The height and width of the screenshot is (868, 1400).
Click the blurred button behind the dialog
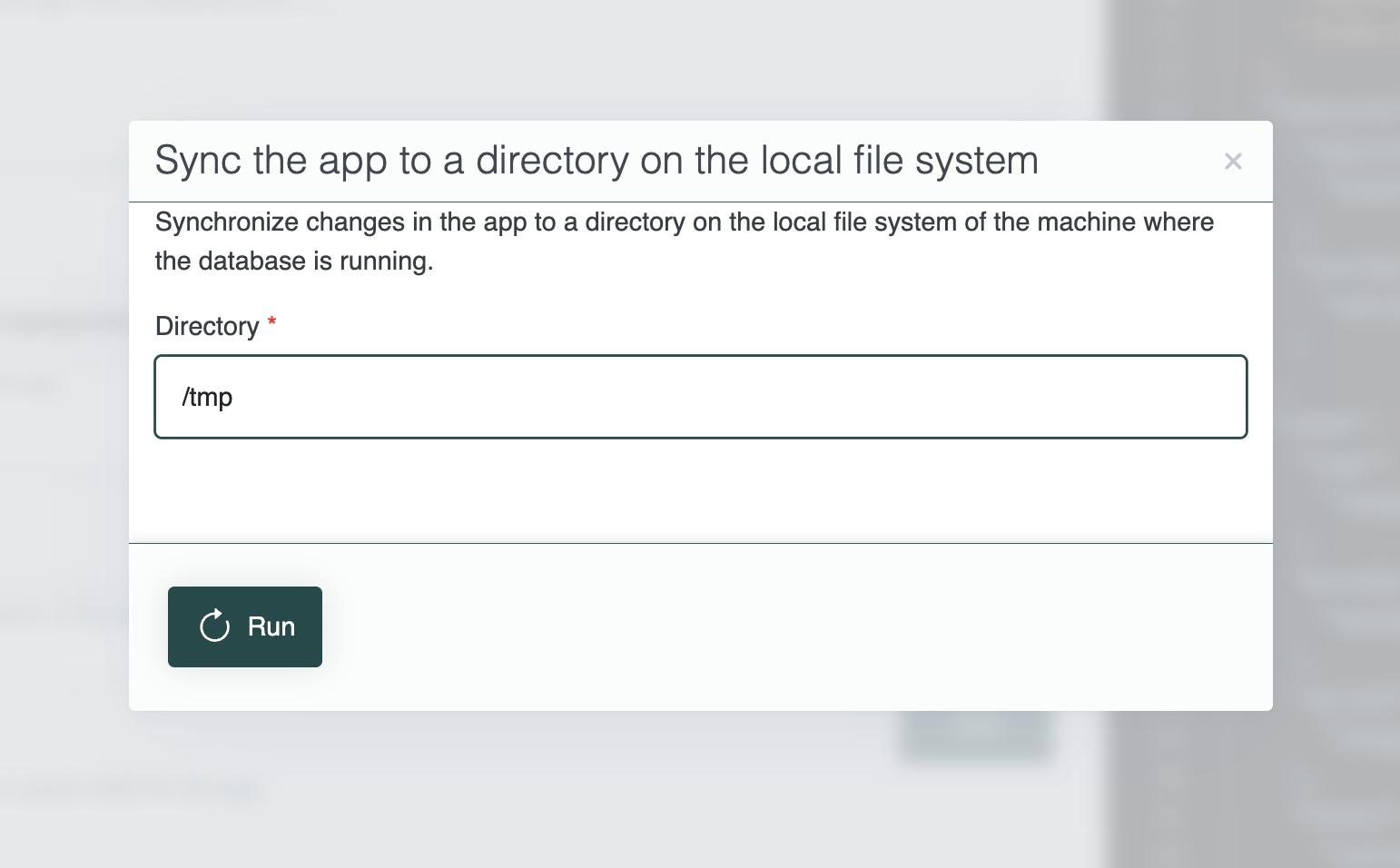click(x=976, y=737)
